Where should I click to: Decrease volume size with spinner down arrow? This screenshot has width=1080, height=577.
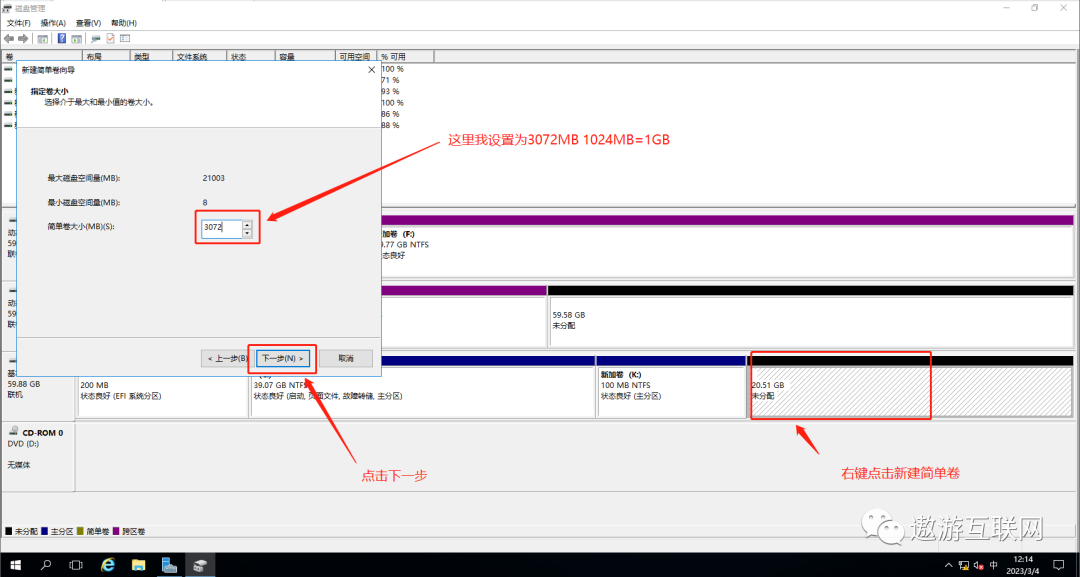click(x=247, y=233)
